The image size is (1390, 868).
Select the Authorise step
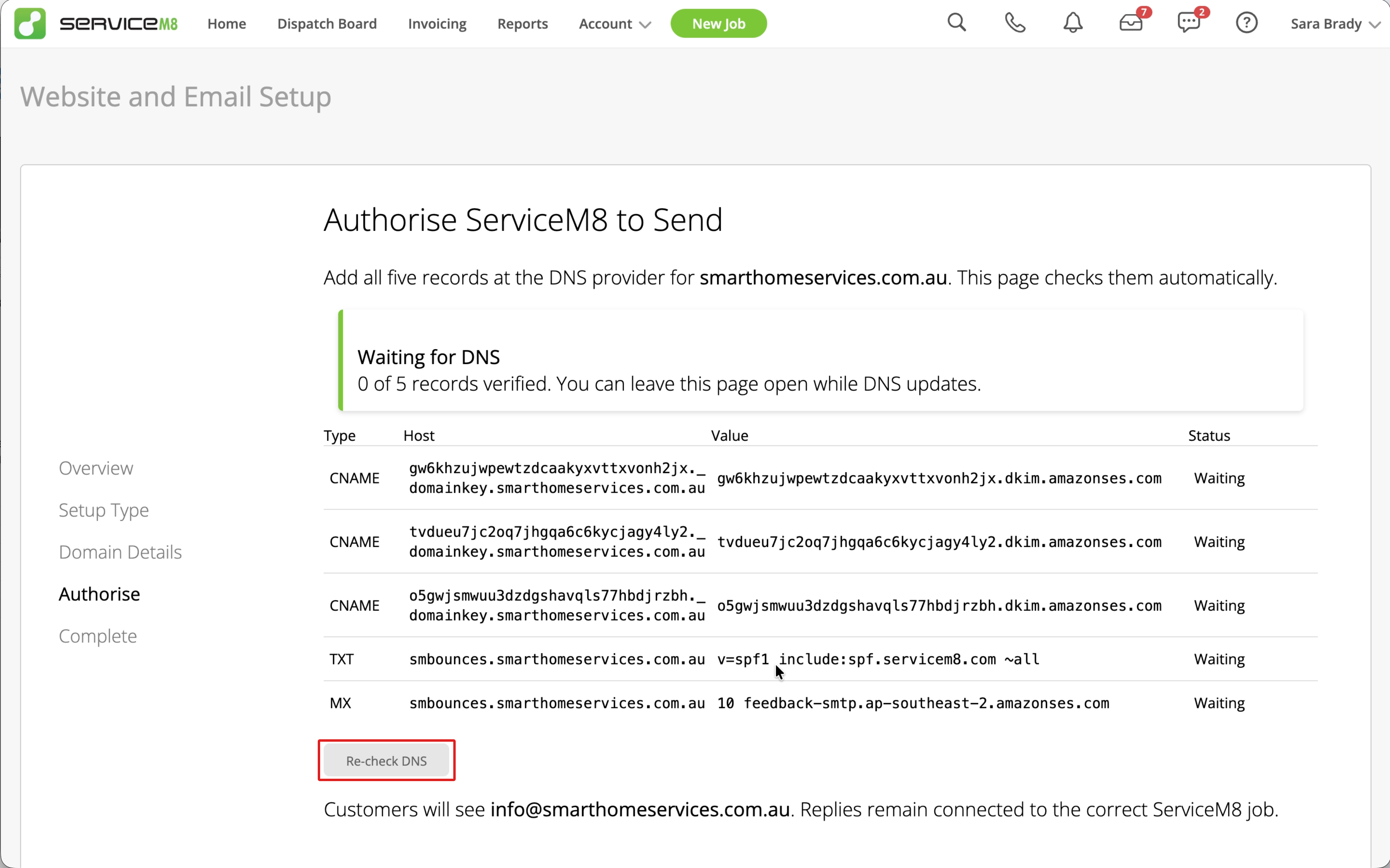[x=99, y=594]
